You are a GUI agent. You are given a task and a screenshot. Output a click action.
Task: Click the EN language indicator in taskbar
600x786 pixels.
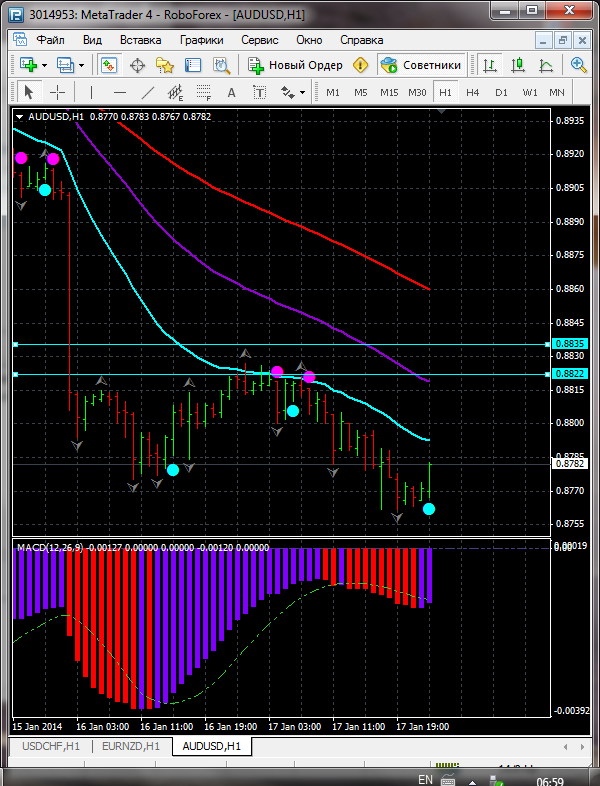(425, 779)
